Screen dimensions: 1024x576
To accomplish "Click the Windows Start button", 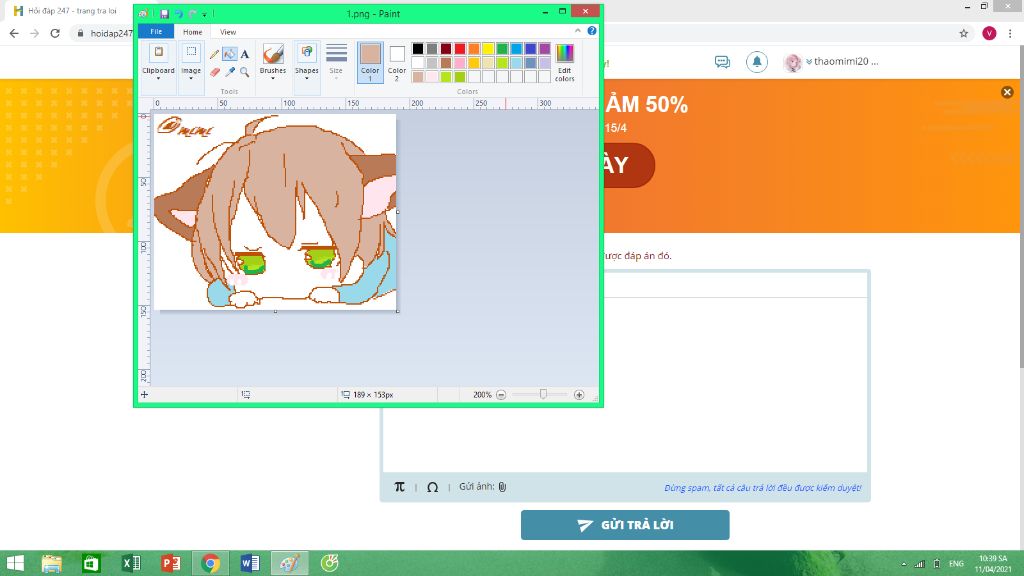I will pyautogui.click(x=14, y=563).
